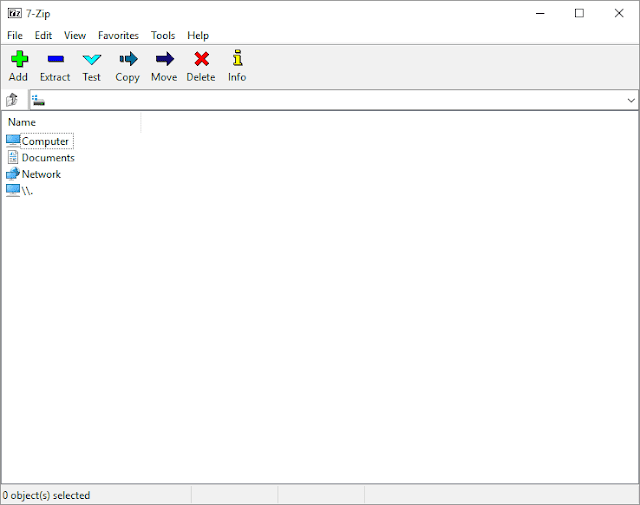This screenshot has width=640, height=505.
Task: Select the Computer entry
Action: [x=45, y=141]
